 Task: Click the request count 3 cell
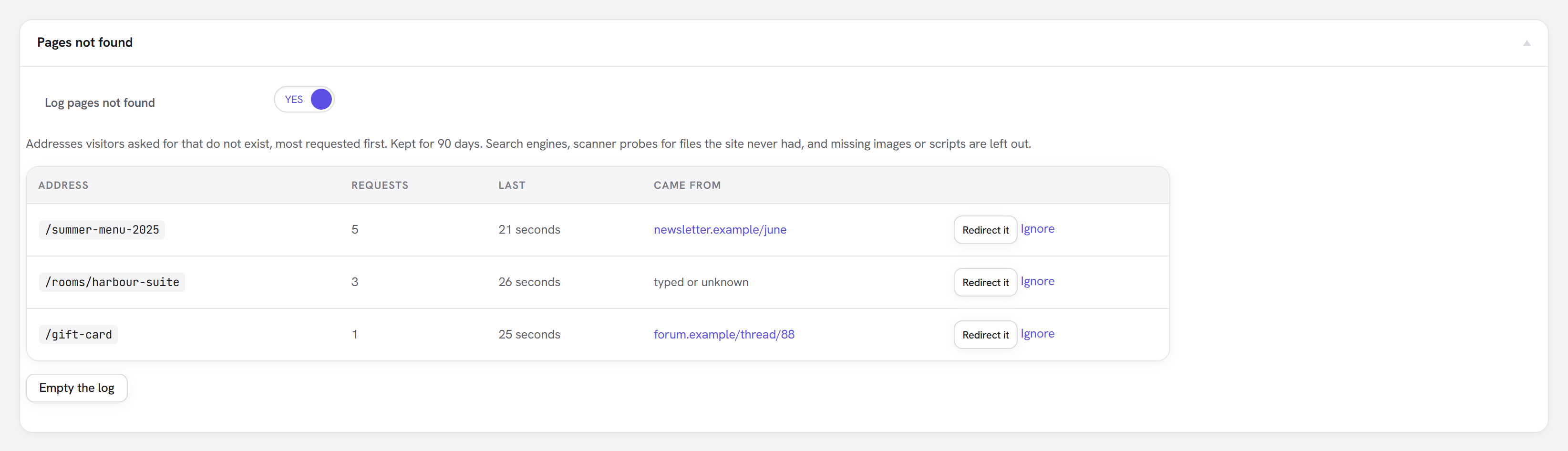[355, 282]
